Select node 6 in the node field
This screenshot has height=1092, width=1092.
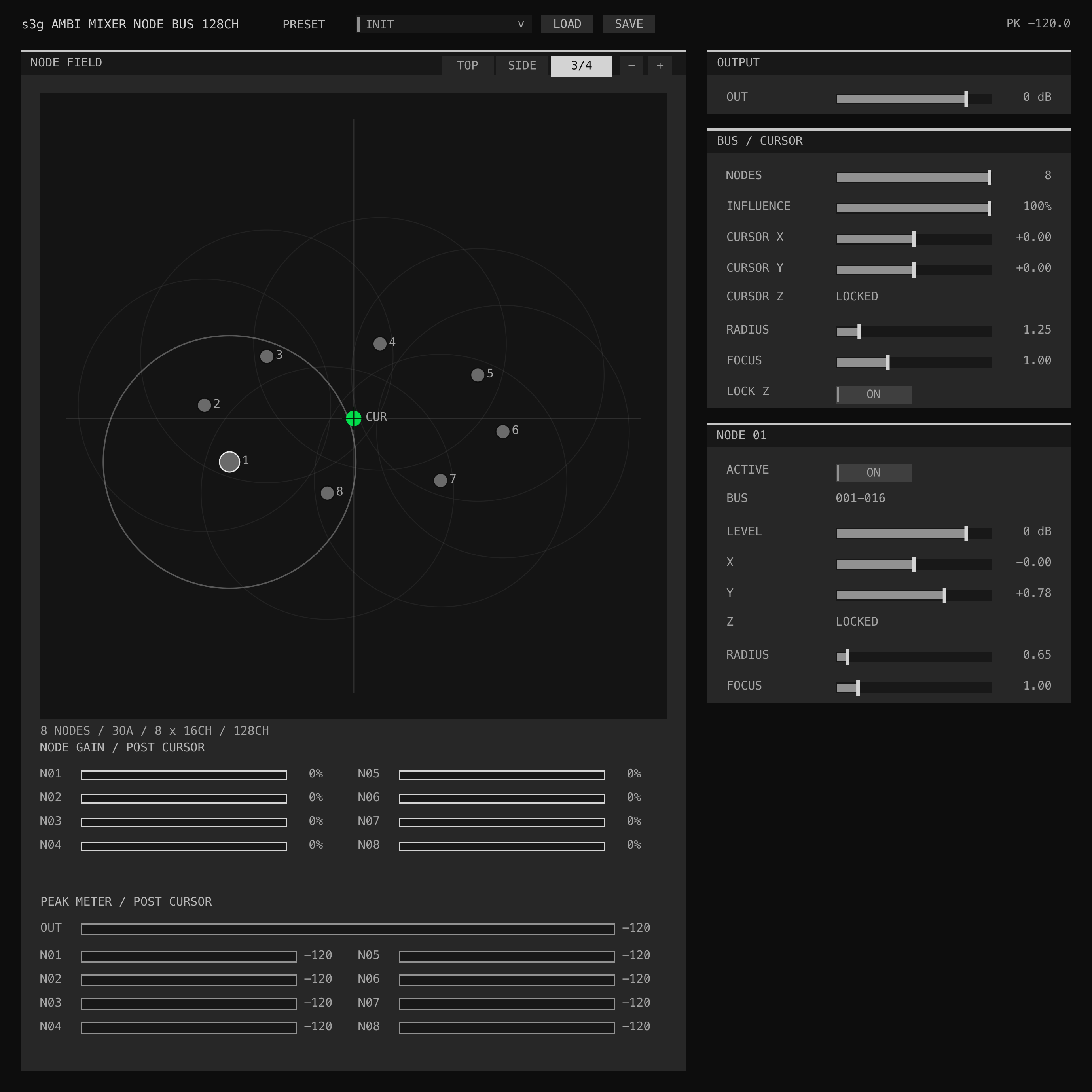pos(502,432)
